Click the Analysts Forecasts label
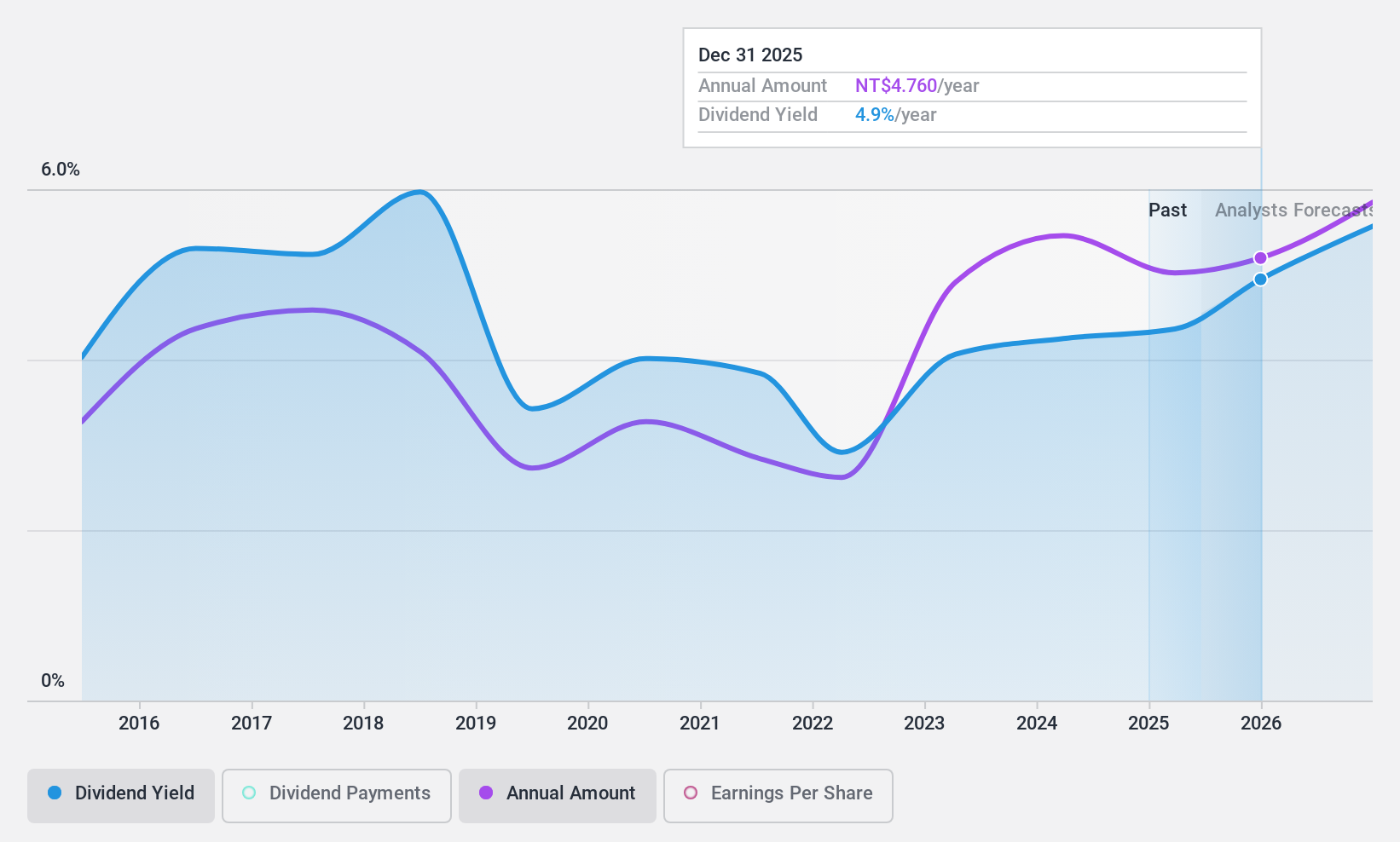The width and height of the screenshot is (1400, 842). pyautogui.click(x=1293, y=210)
